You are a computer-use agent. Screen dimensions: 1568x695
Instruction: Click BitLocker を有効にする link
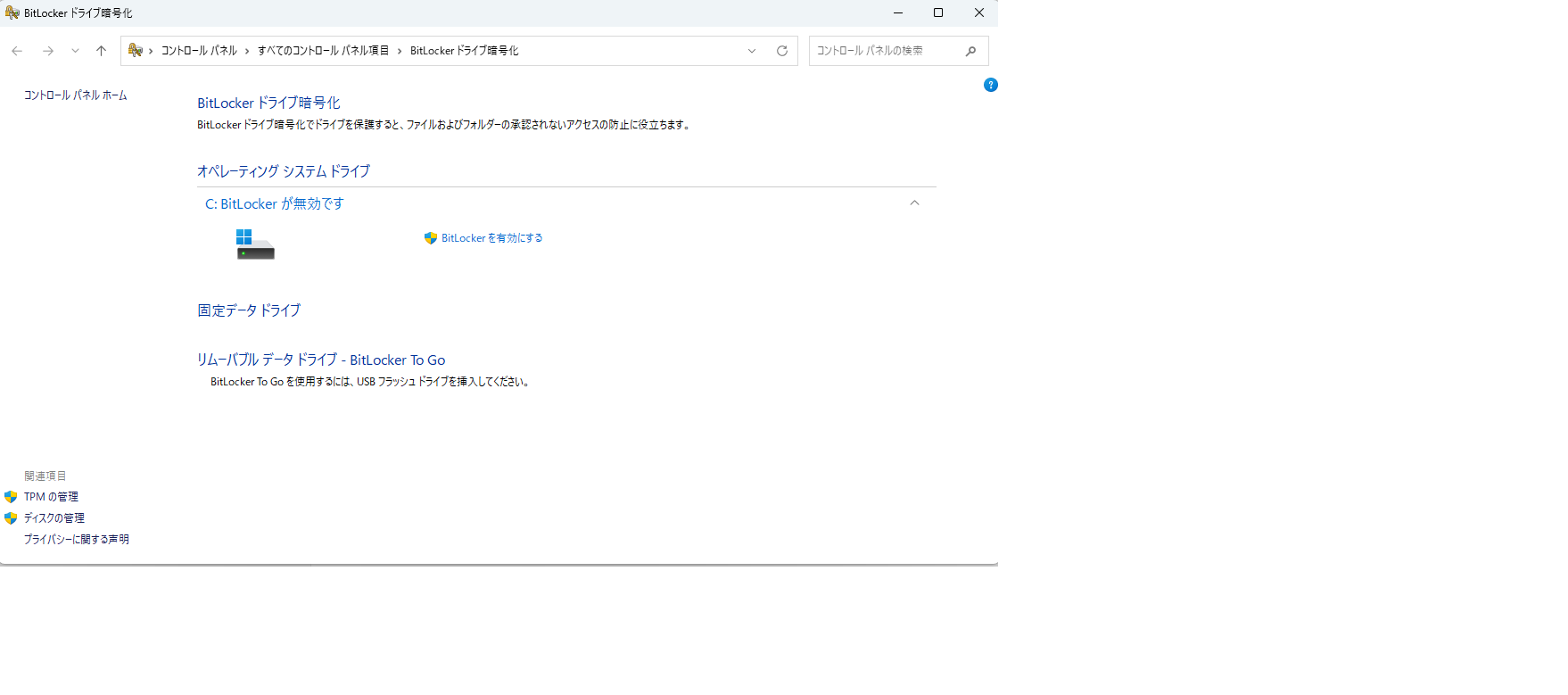point(492,238)
